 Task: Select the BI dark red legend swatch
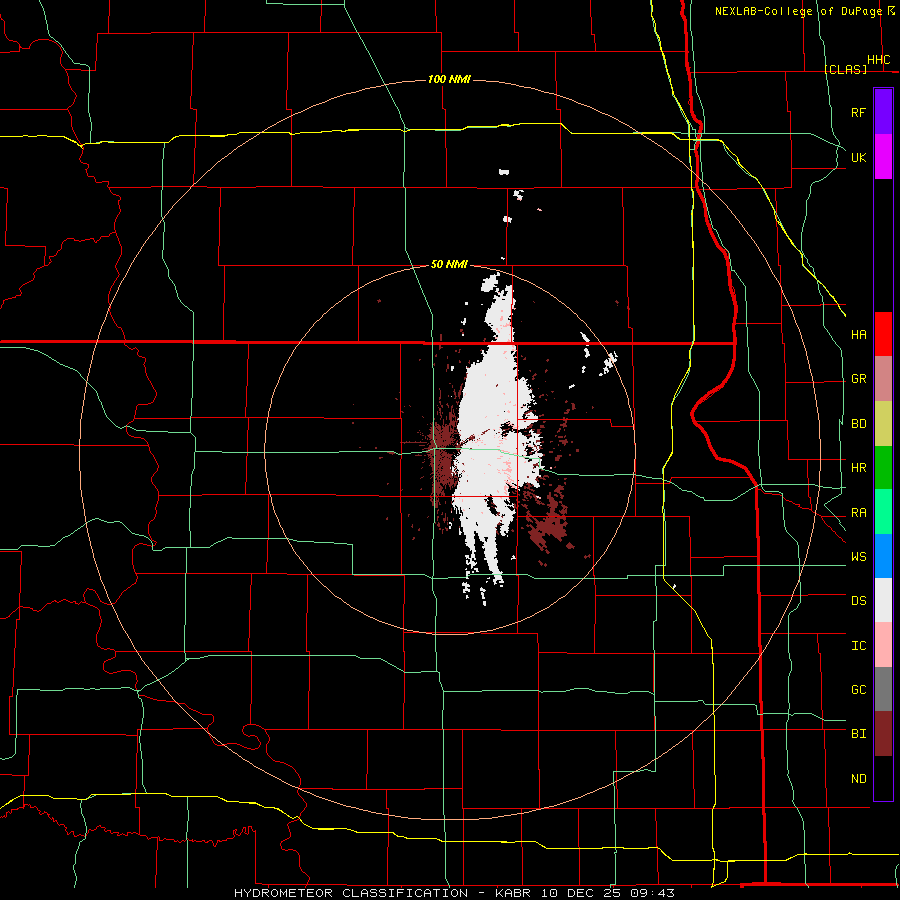coord(883,734)
